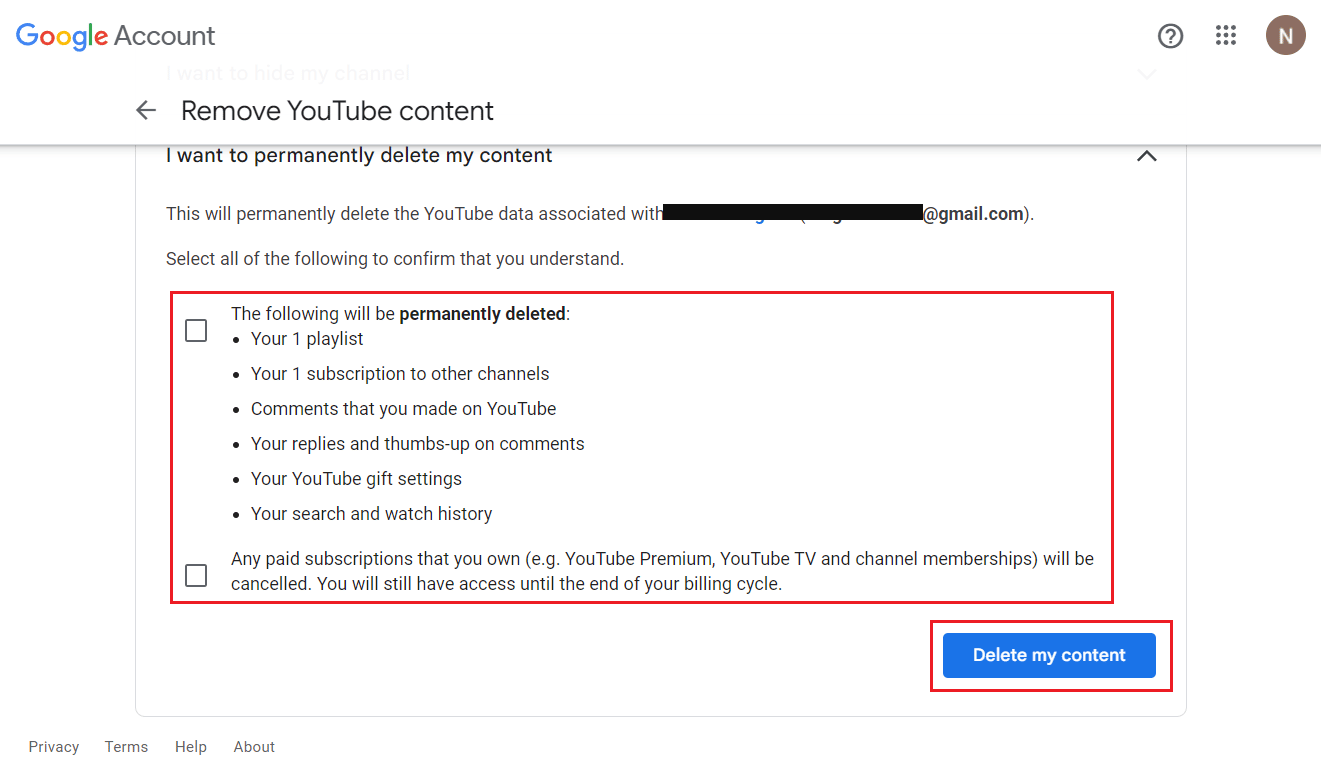1321x769 pixels.
Task: Collapse the permanently delete my content section
Action: click(1147, 156)
